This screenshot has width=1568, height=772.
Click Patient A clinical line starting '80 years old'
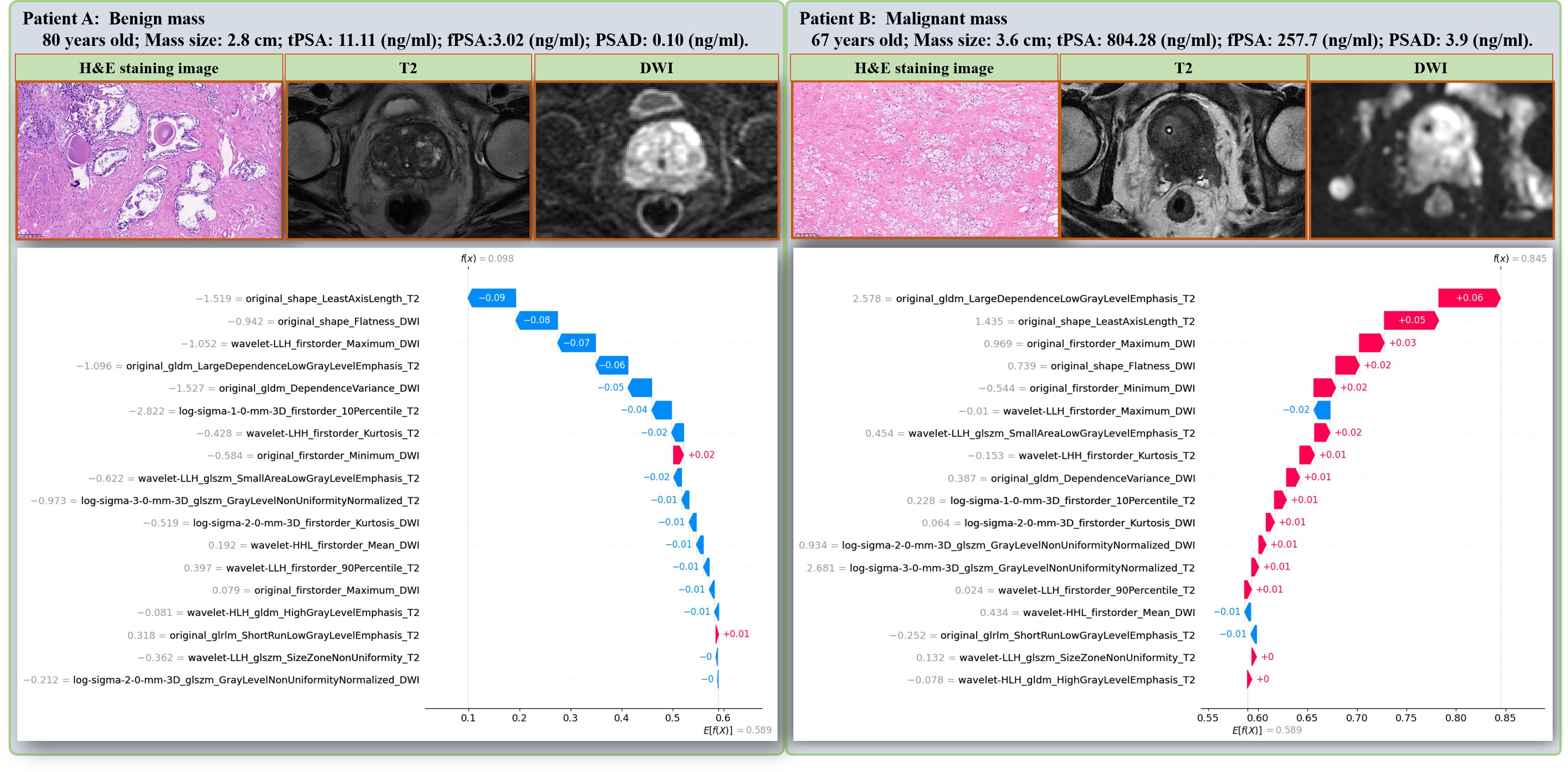click(x=395, y=40)
